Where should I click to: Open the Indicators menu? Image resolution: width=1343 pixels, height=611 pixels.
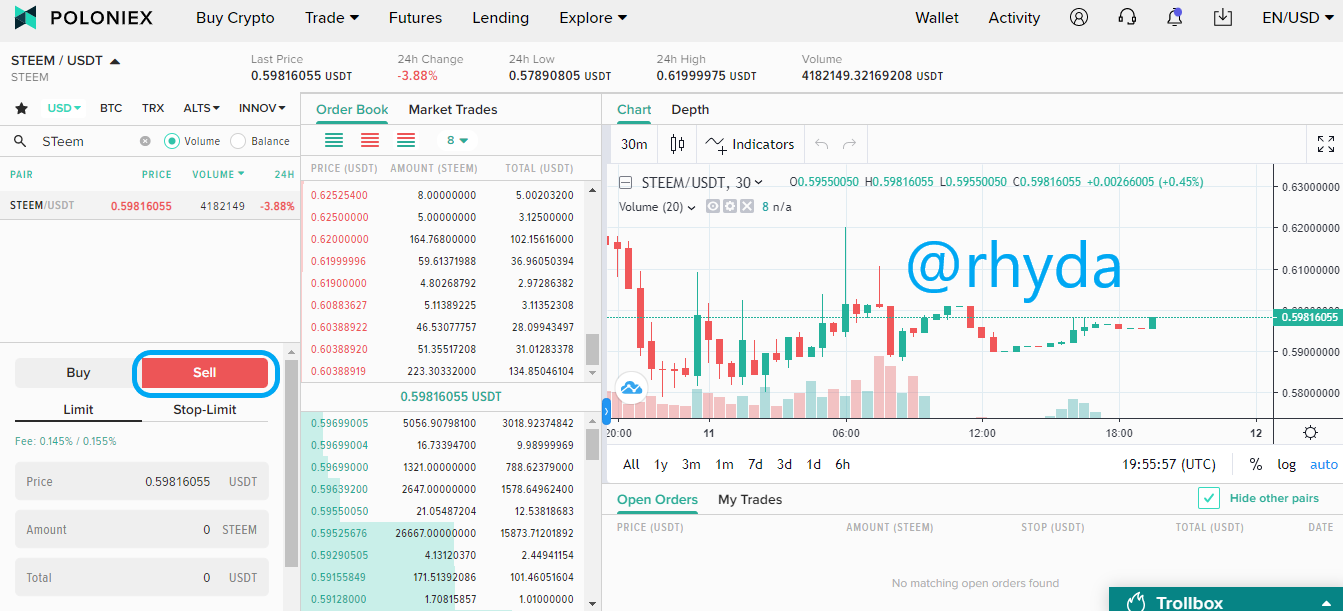[750, 144]
